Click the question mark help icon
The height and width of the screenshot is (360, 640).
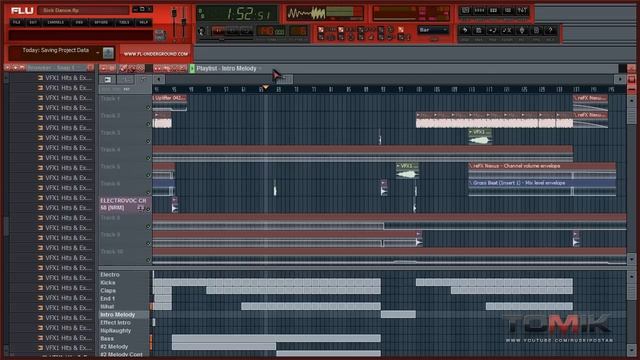[x=550, y=30]
